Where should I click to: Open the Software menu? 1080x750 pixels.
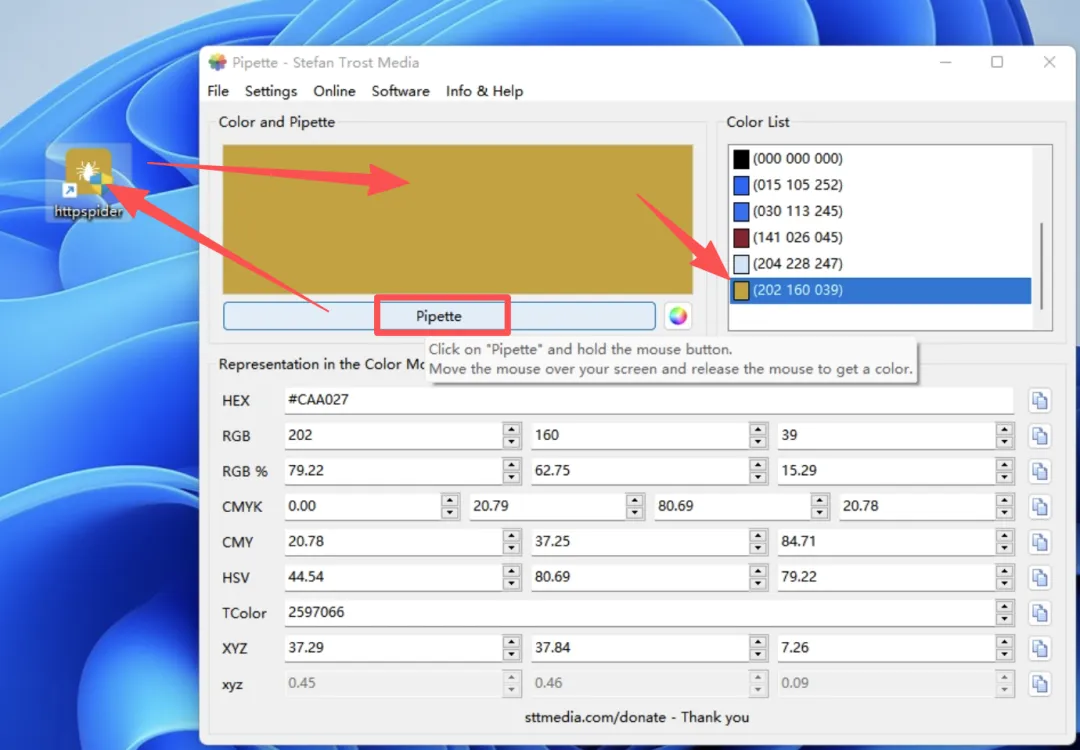tap(400, 91)
